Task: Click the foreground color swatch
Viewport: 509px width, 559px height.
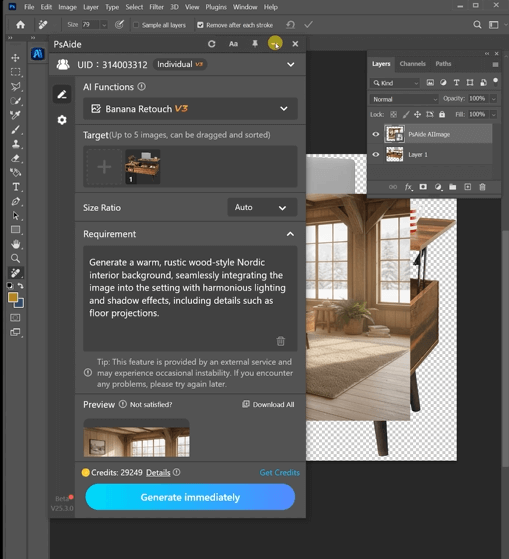Action: pyautogui.click(x=13, y=297)
